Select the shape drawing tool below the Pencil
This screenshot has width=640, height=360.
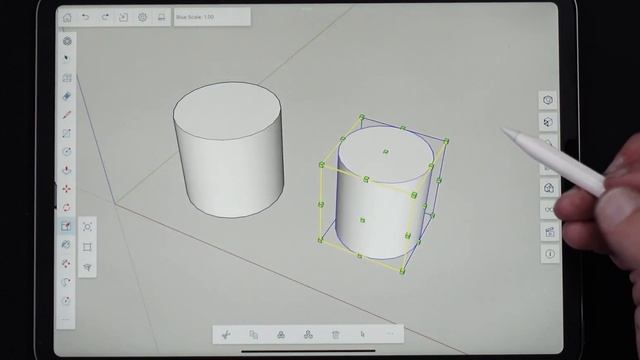(67, 133)
